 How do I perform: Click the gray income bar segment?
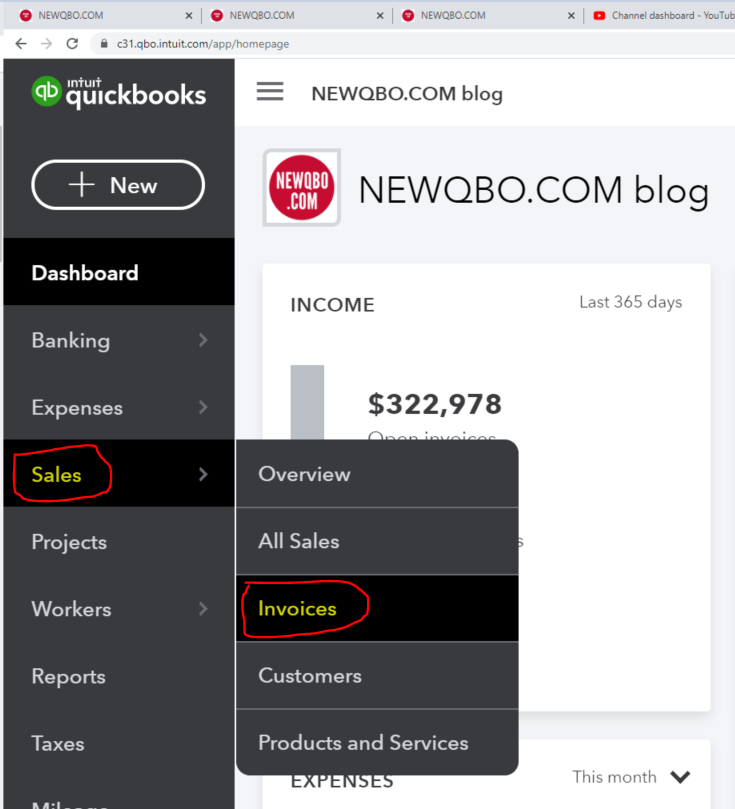click(307, 402)
